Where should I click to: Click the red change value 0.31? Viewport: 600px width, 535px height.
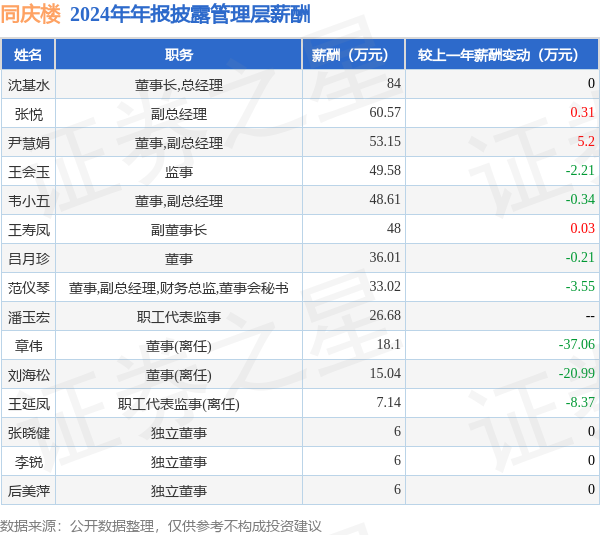(x=582, y=113)
